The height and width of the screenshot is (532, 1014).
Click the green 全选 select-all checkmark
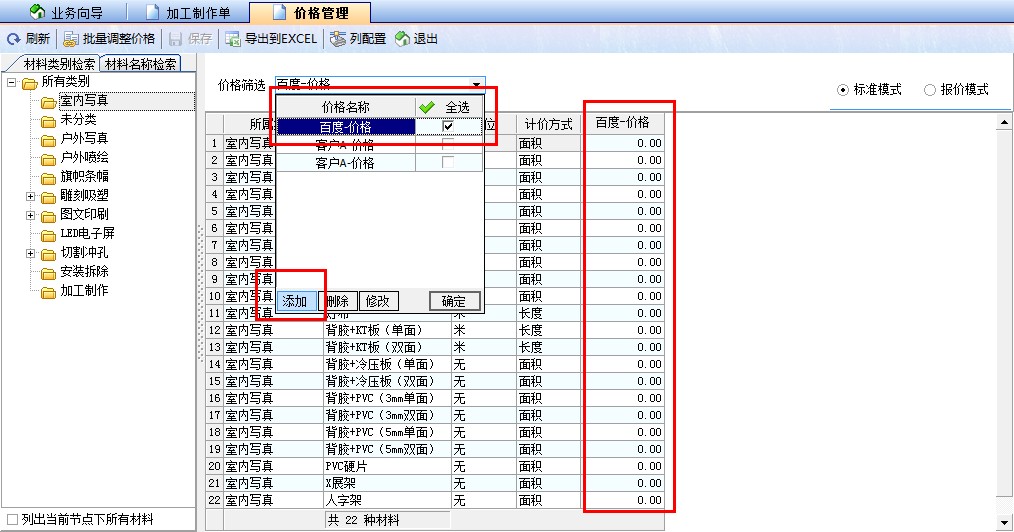[x=427, y=106]
